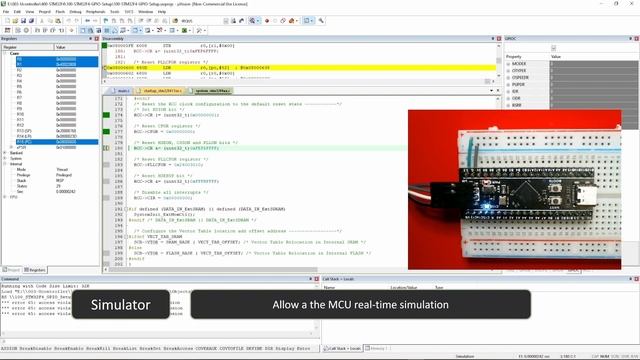This screenshot has height=360, width=640.
Task: Open the Watch Windows dropdown arrow
Action: pos(128,30)
